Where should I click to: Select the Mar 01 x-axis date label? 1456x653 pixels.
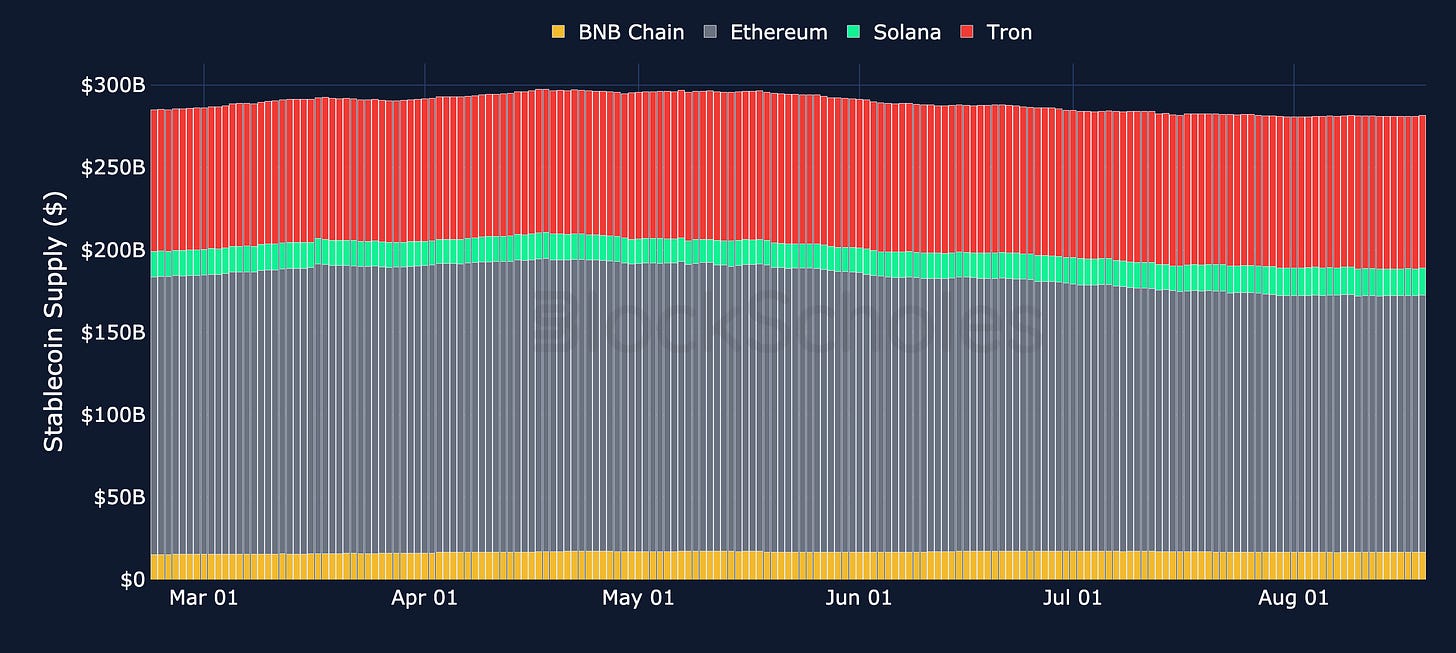203,599
